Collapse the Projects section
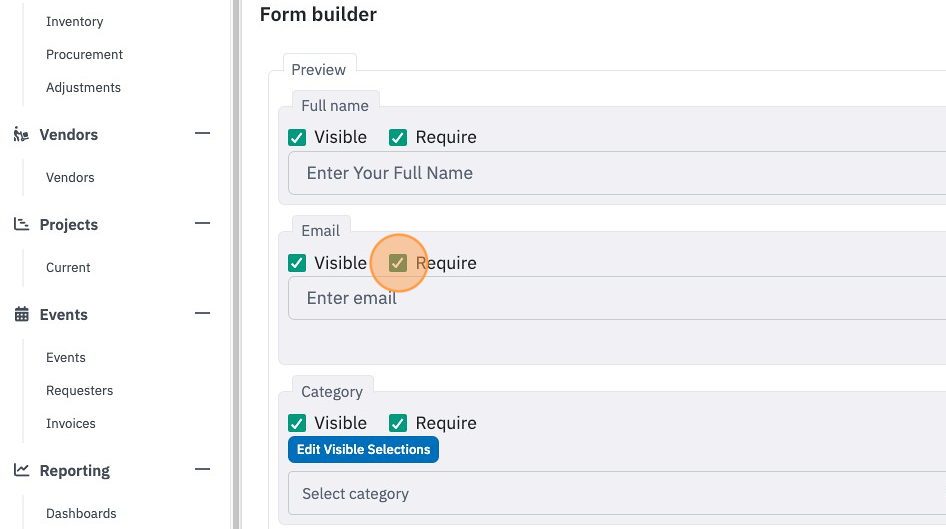The image size is (946, 529). (x=203, y=223)
